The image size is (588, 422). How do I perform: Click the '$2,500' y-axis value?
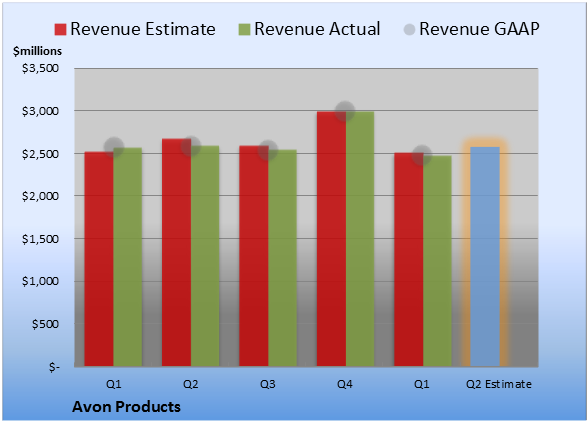click(x=40, y=154)
